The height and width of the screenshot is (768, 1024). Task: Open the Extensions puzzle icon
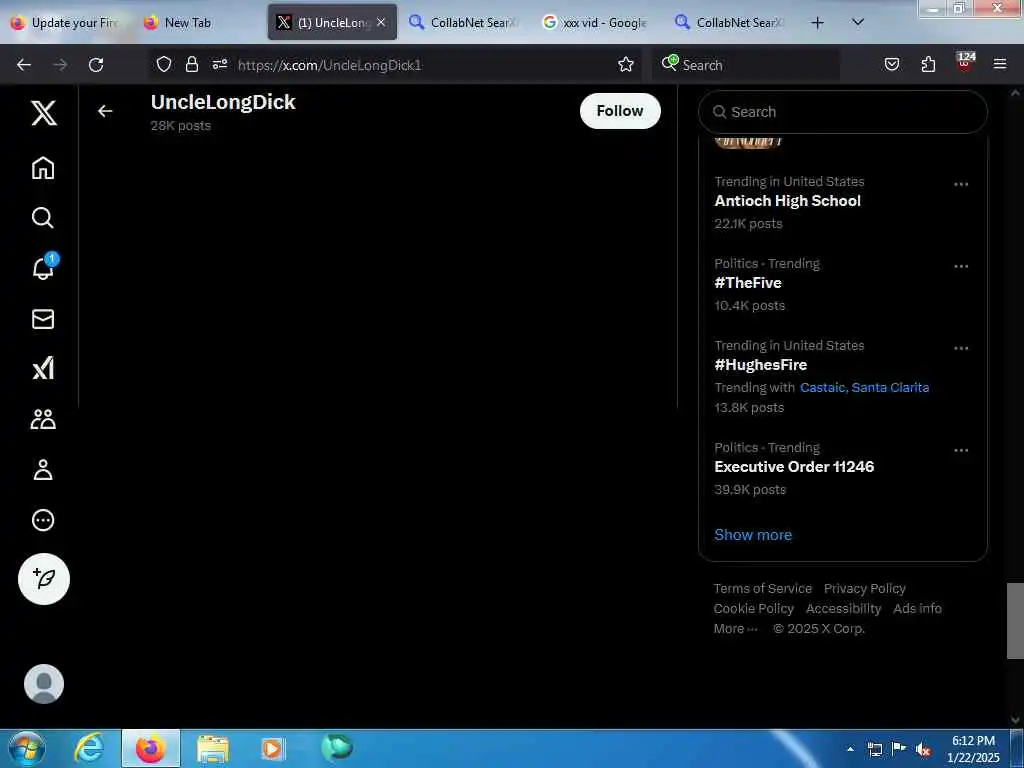pyautogui.click(x=928, y=64)
